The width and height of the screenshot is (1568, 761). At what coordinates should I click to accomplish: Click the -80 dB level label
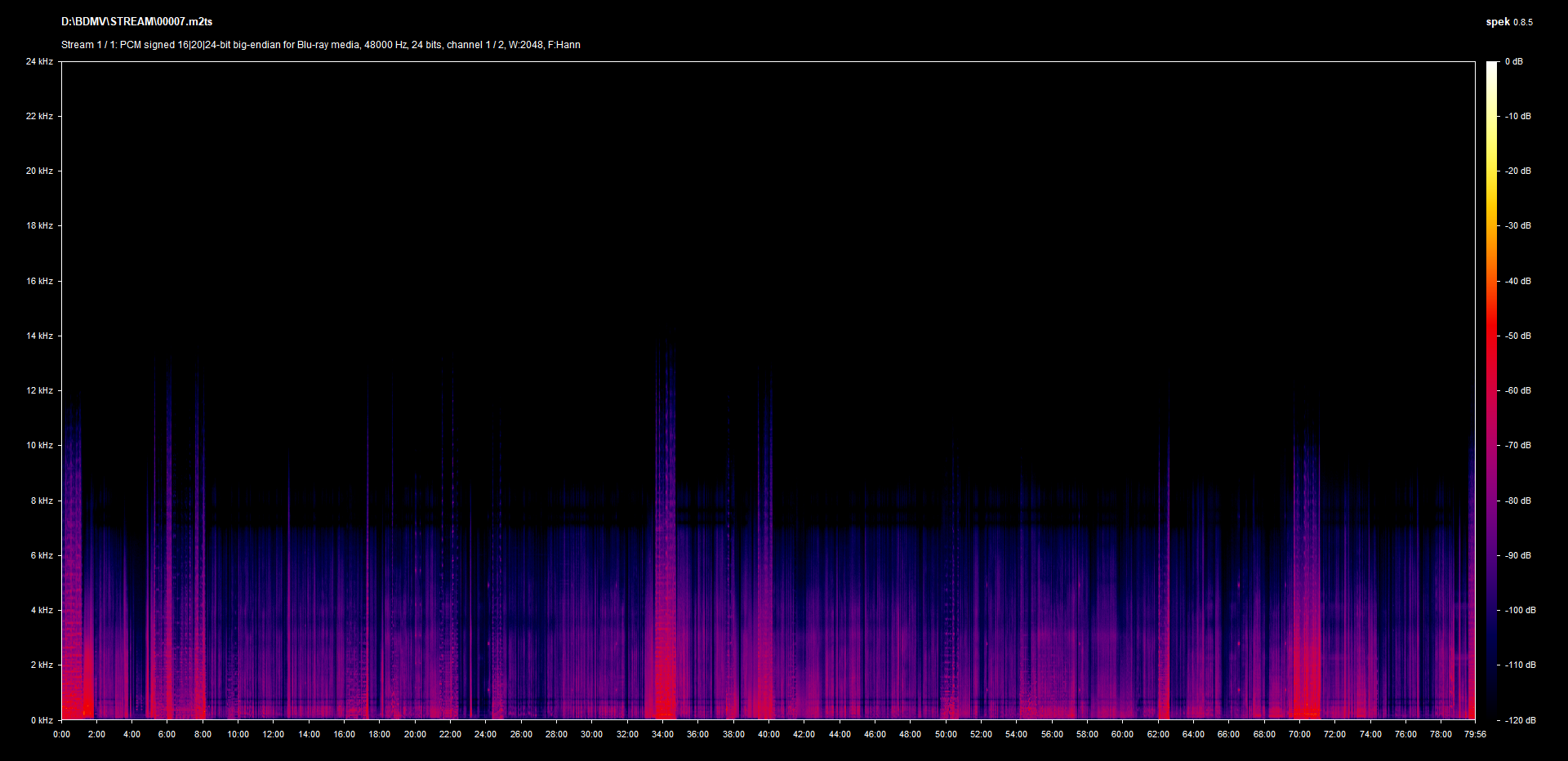1518,501
